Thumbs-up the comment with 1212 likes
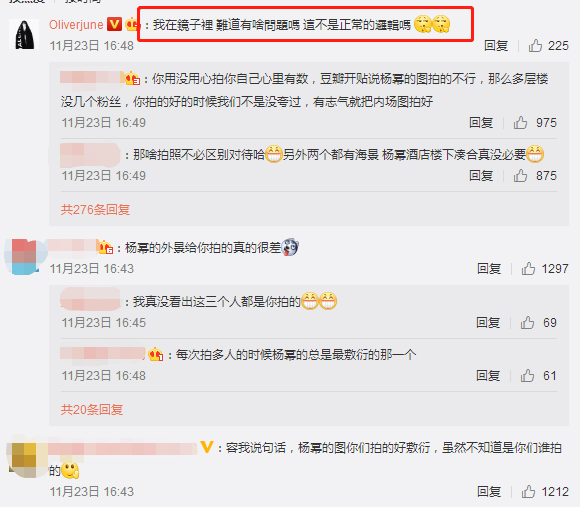 point(528,491)
